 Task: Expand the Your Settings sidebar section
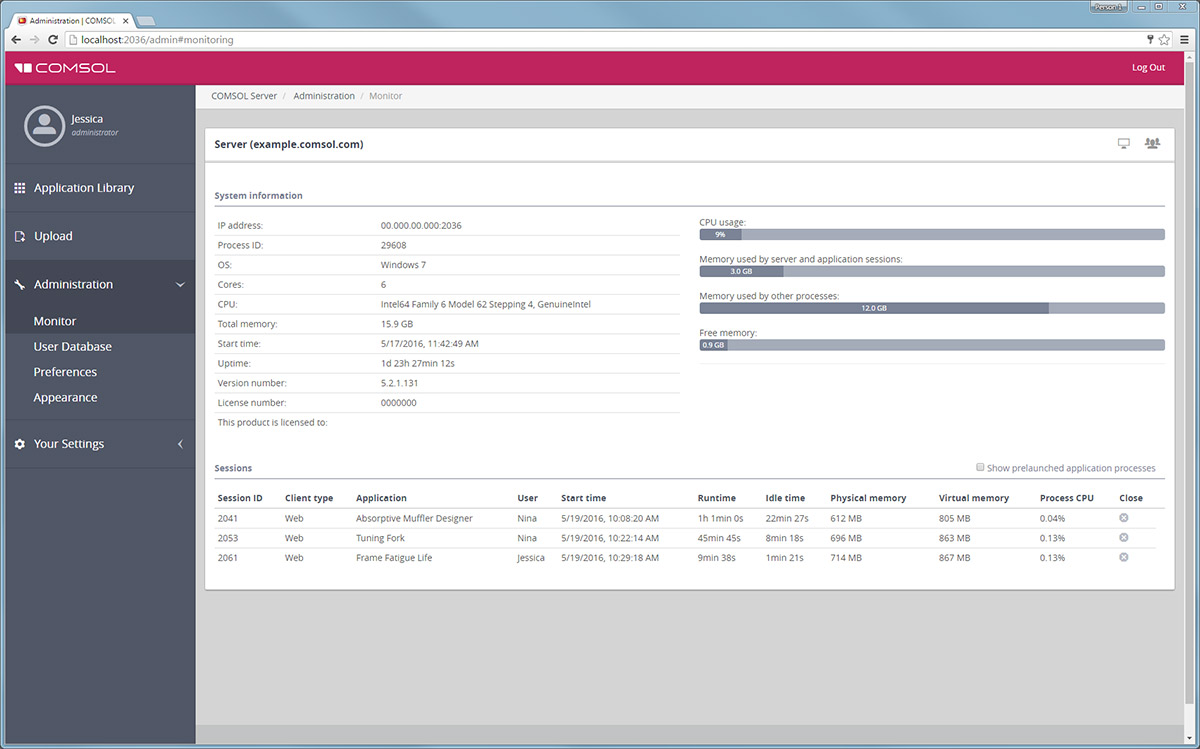[x=180, y=444]
